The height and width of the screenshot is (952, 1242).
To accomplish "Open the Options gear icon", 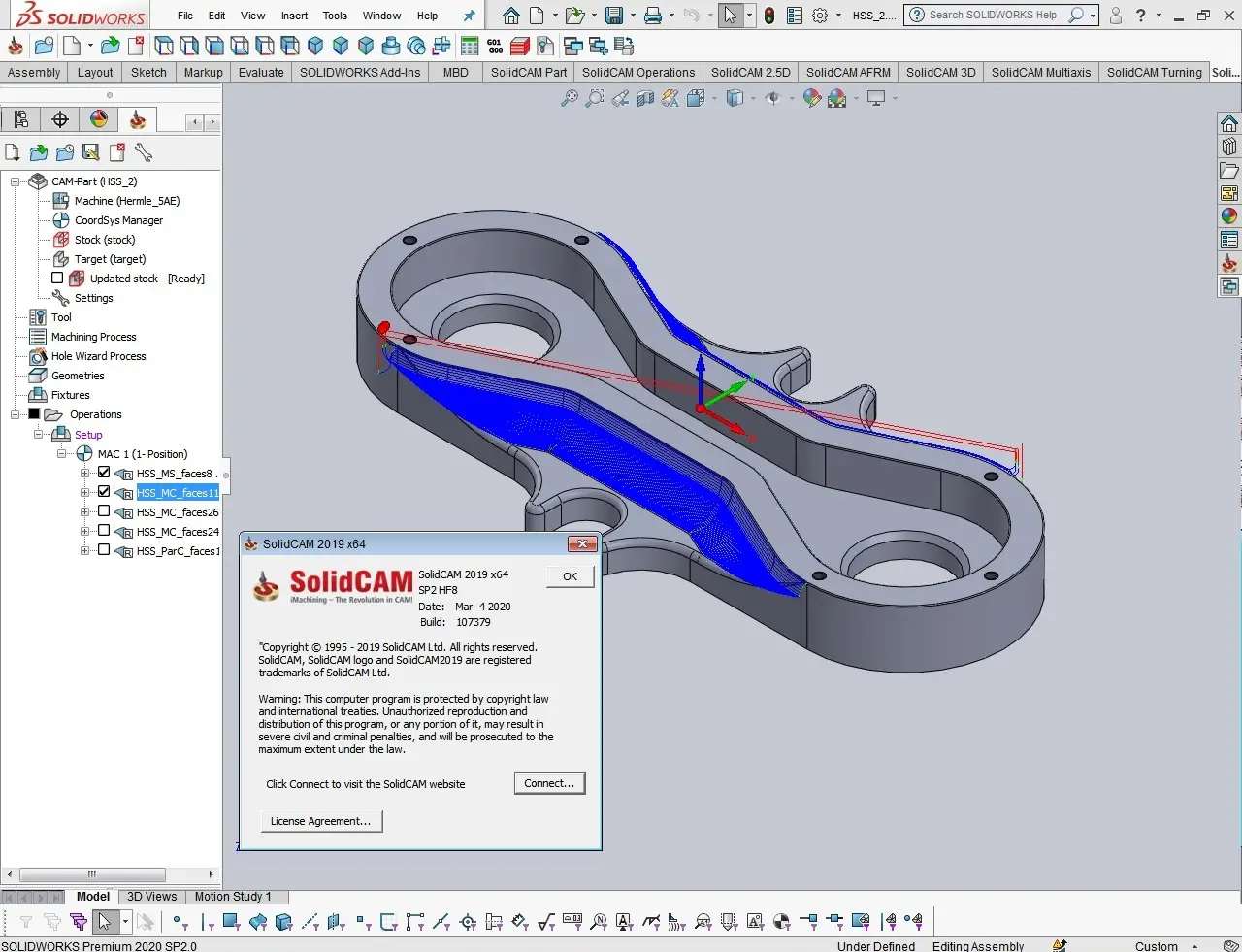I will point(820,16).
